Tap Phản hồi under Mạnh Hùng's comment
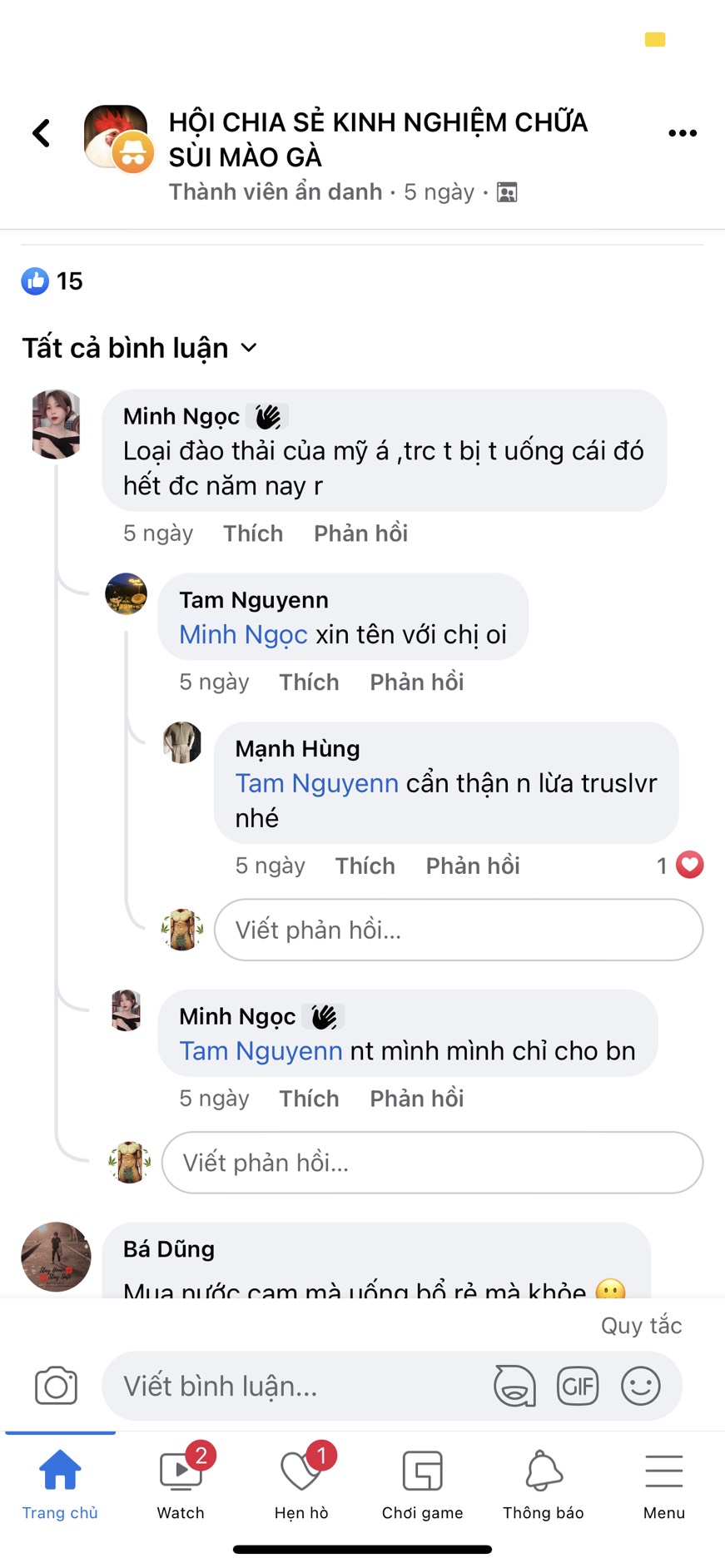This screenshot has height=1568, width=725. (473, 866)
